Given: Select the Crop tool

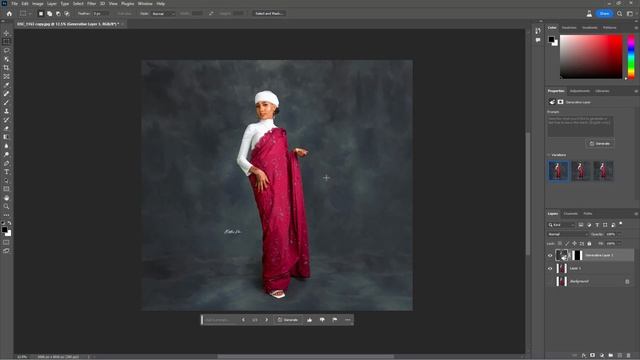Looking at the screenshot, I should pos(6,68).
